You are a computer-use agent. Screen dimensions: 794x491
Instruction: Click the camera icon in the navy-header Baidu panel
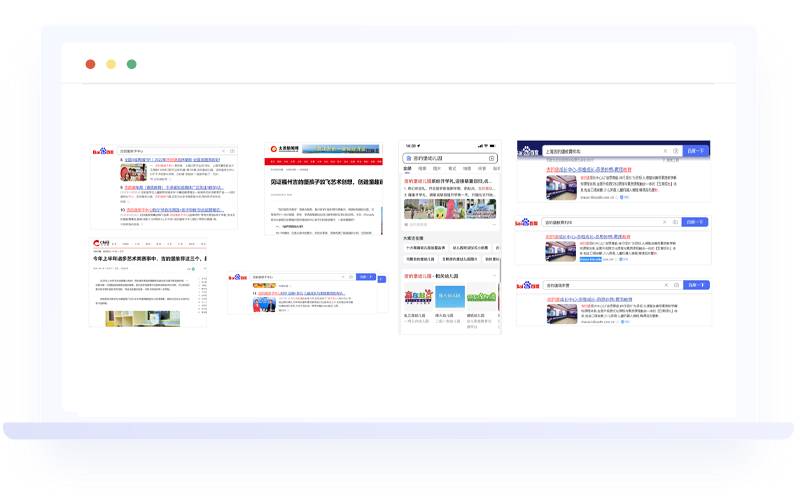coord(676,151)
